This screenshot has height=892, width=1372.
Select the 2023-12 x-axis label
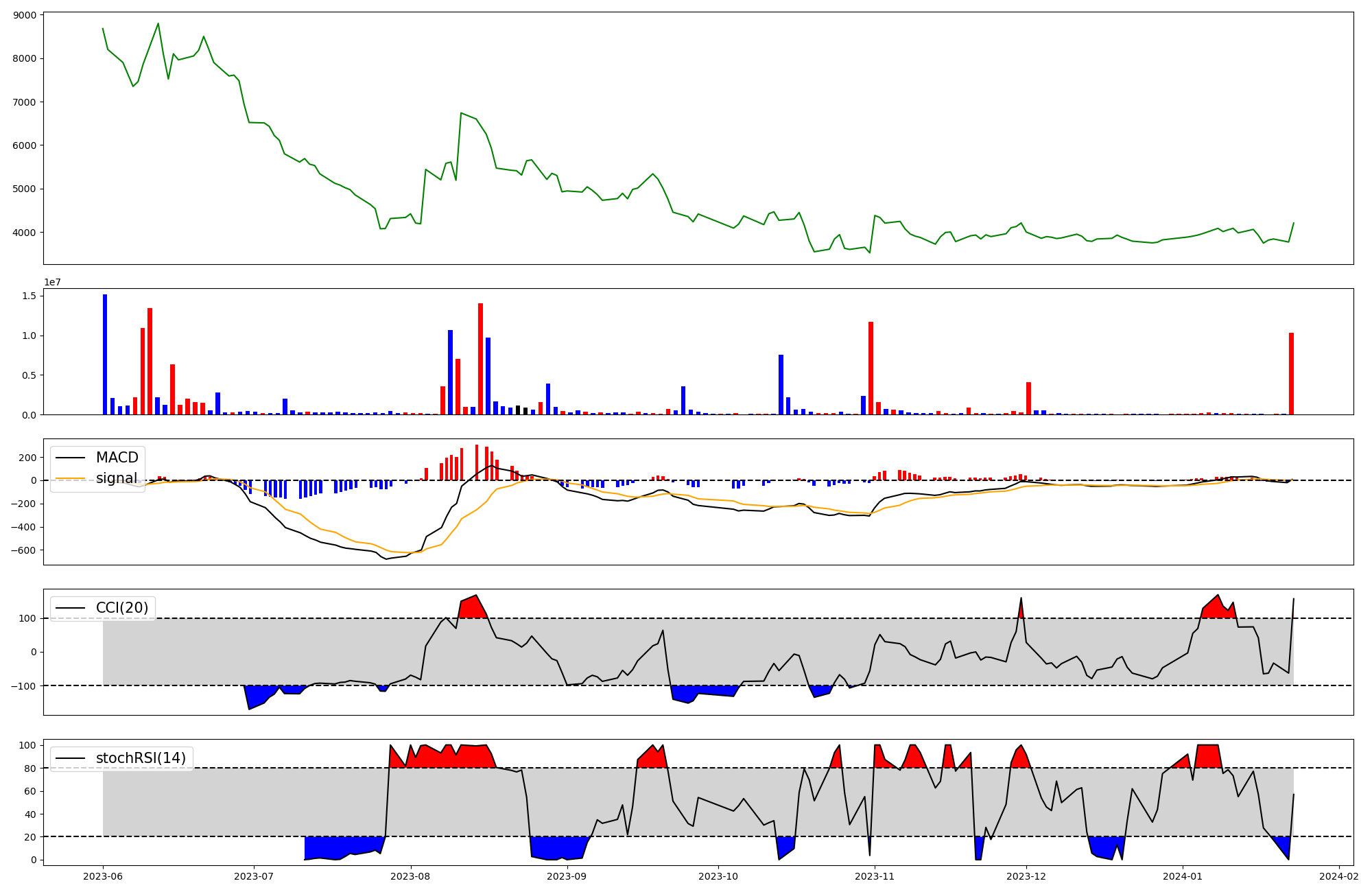1026,876
